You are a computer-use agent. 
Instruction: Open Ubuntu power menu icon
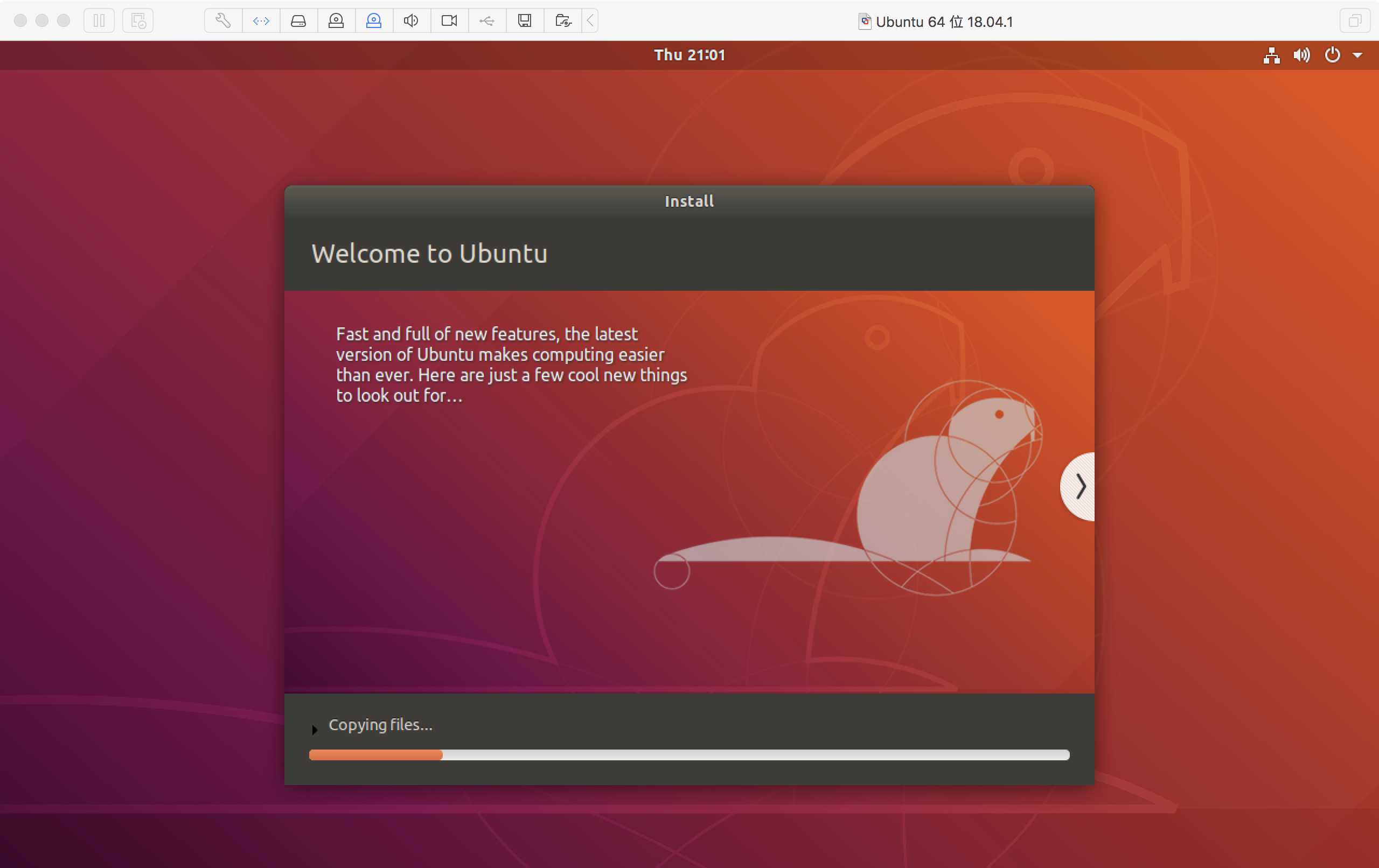pos(1333,55)
